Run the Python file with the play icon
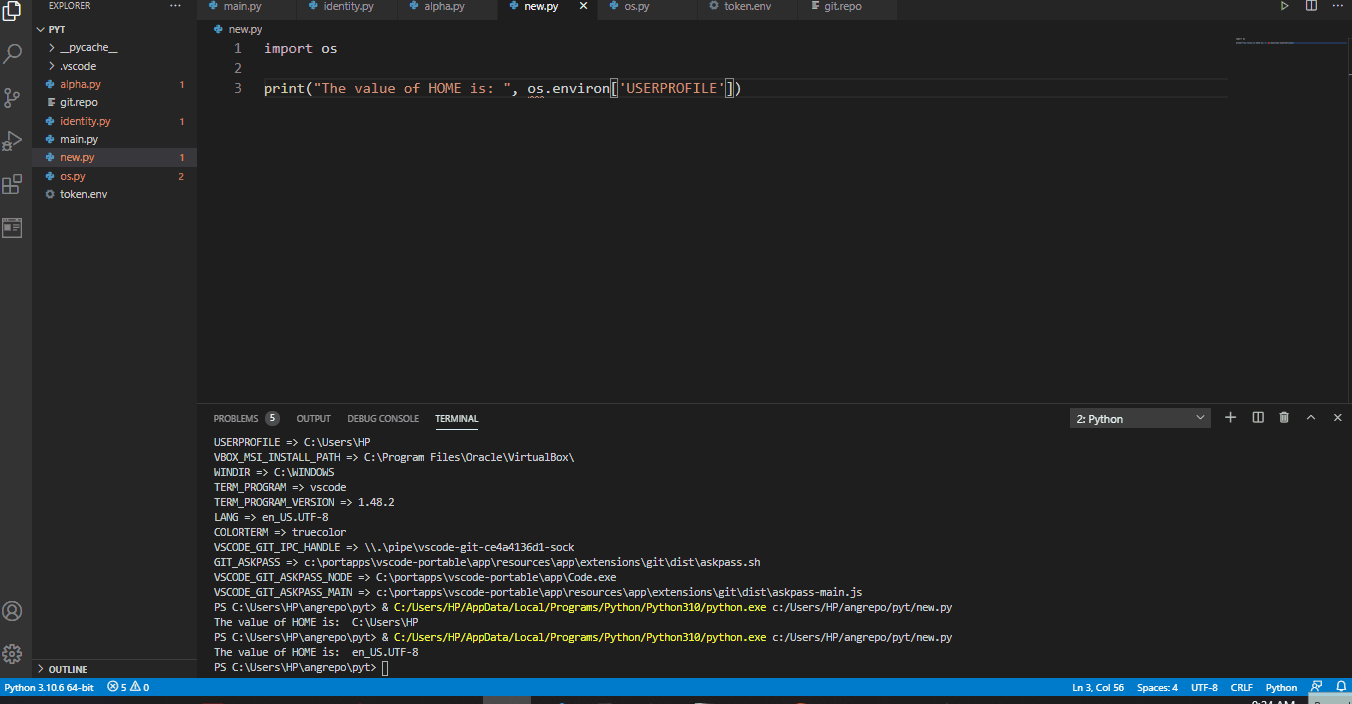The width and height of the screenshot is (1352, 704). [x=1284, y=7]
